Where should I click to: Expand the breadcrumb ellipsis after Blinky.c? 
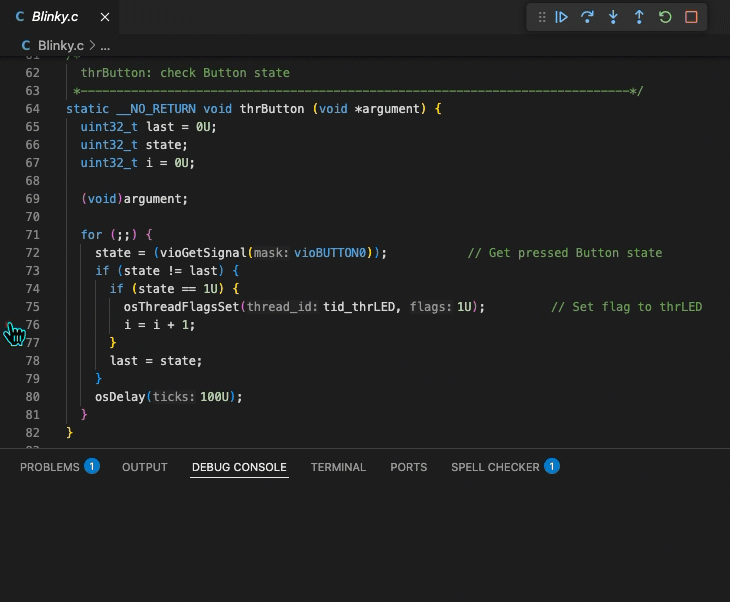pos(105,45)
